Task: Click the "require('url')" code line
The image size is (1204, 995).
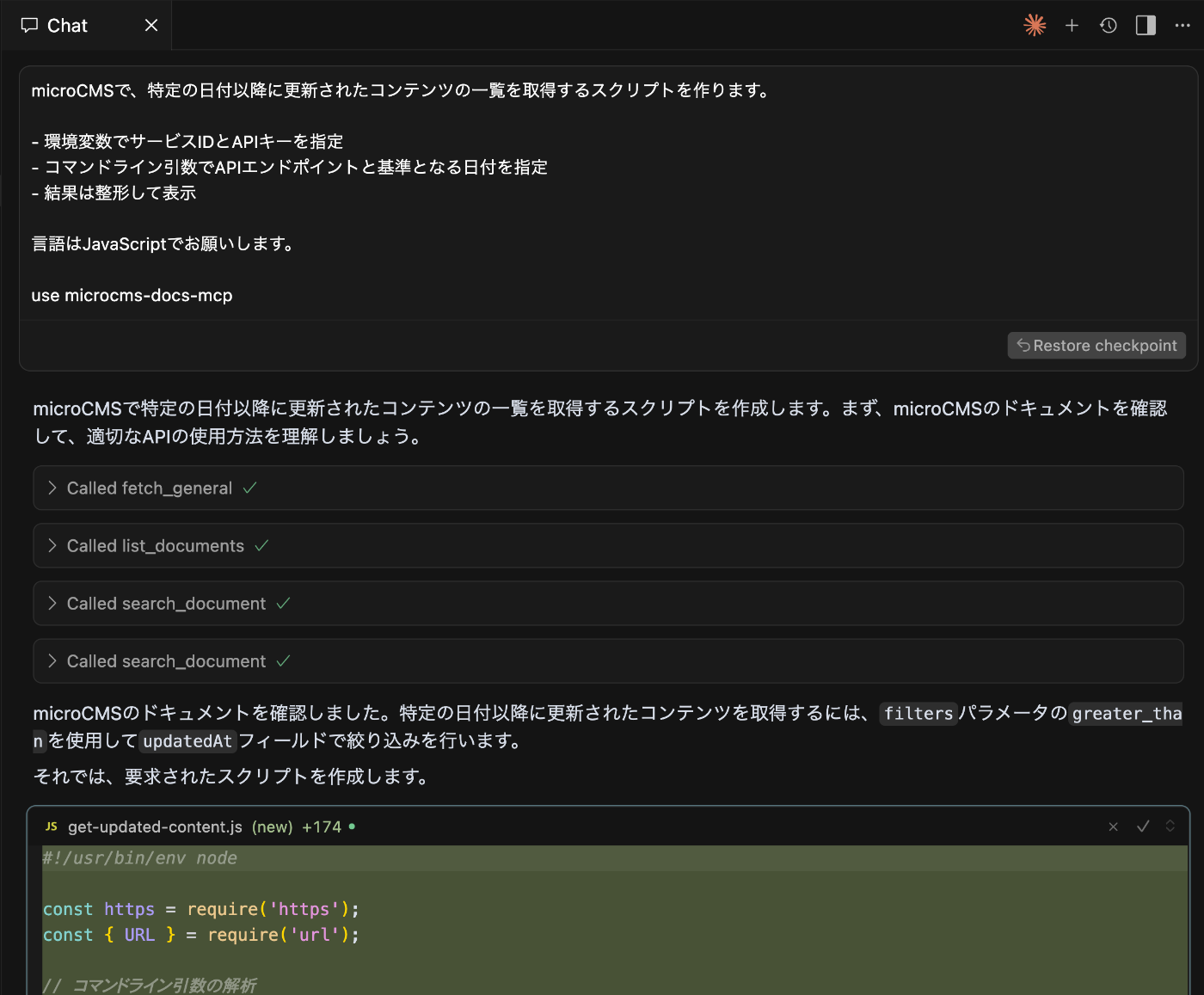Action: click(x=201, y=936)
